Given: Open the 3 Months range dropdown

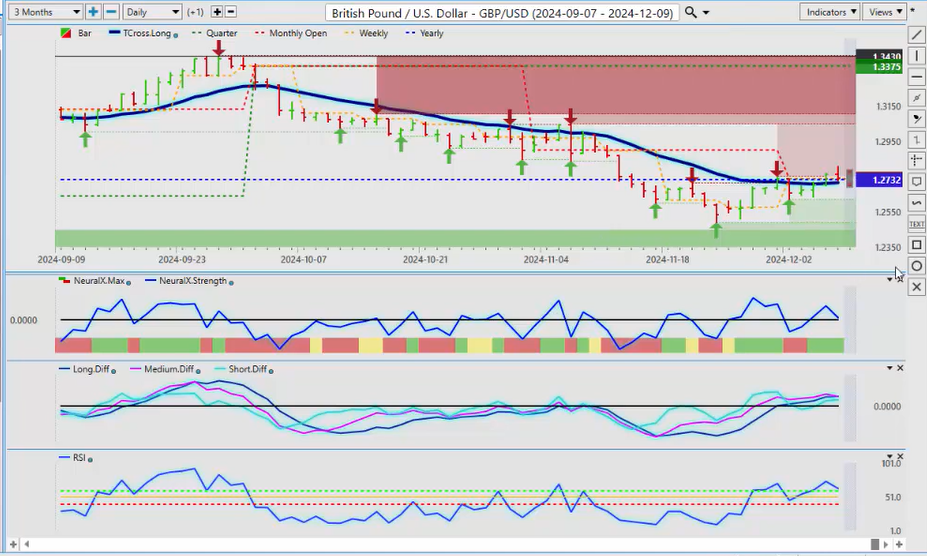Looking at the screenshot, I should point(44,12).
